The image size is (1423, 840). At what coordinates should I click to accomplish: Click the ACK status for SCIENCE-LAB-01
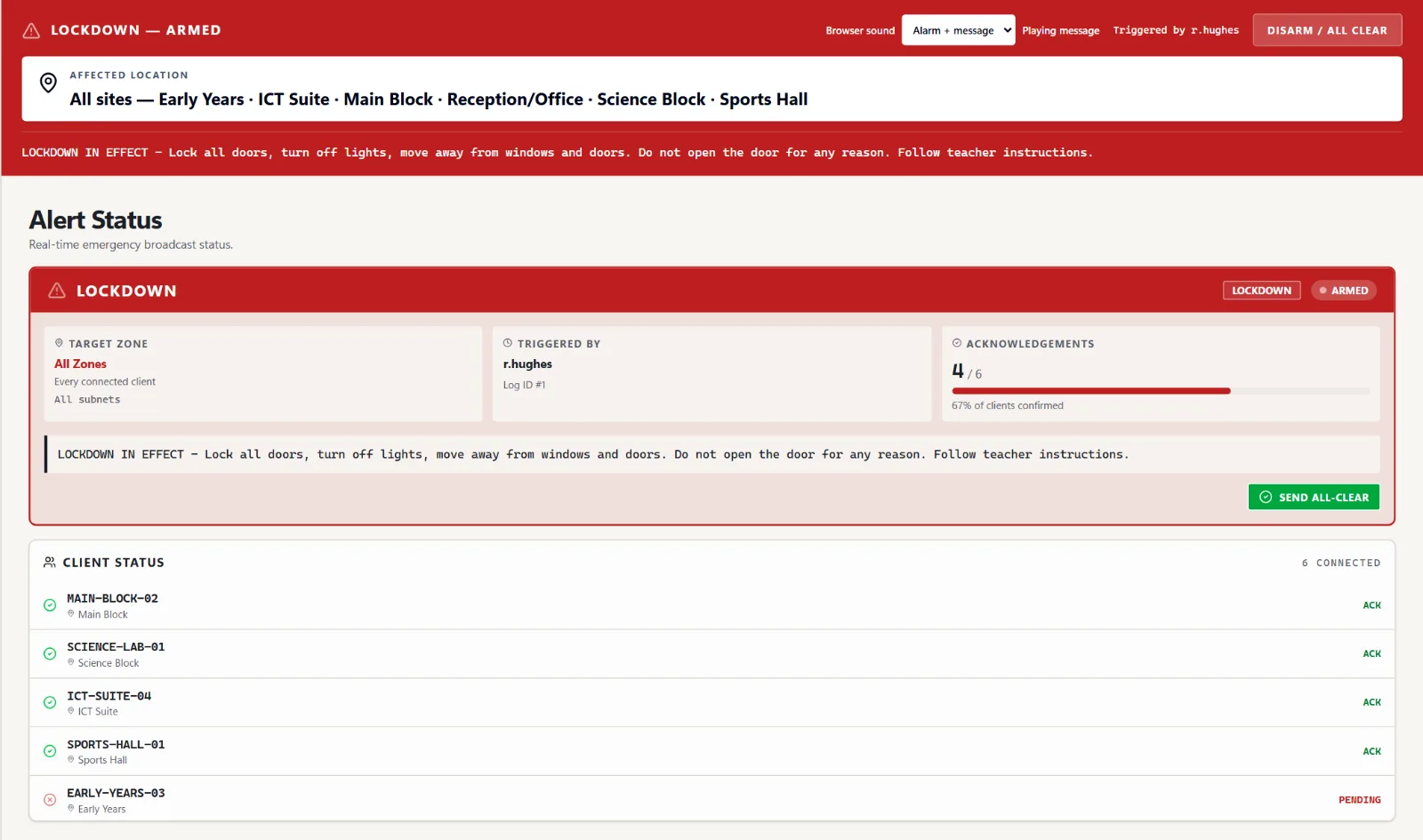coord(1371,654)
